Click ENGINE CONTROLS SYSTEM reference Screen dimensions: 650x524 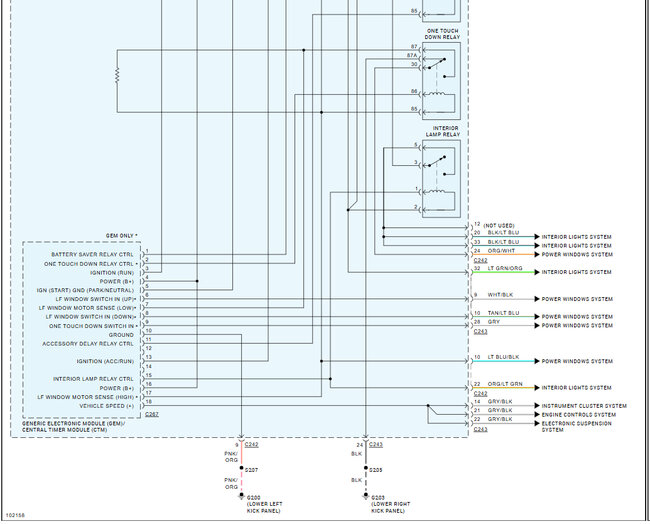point(579,415)
